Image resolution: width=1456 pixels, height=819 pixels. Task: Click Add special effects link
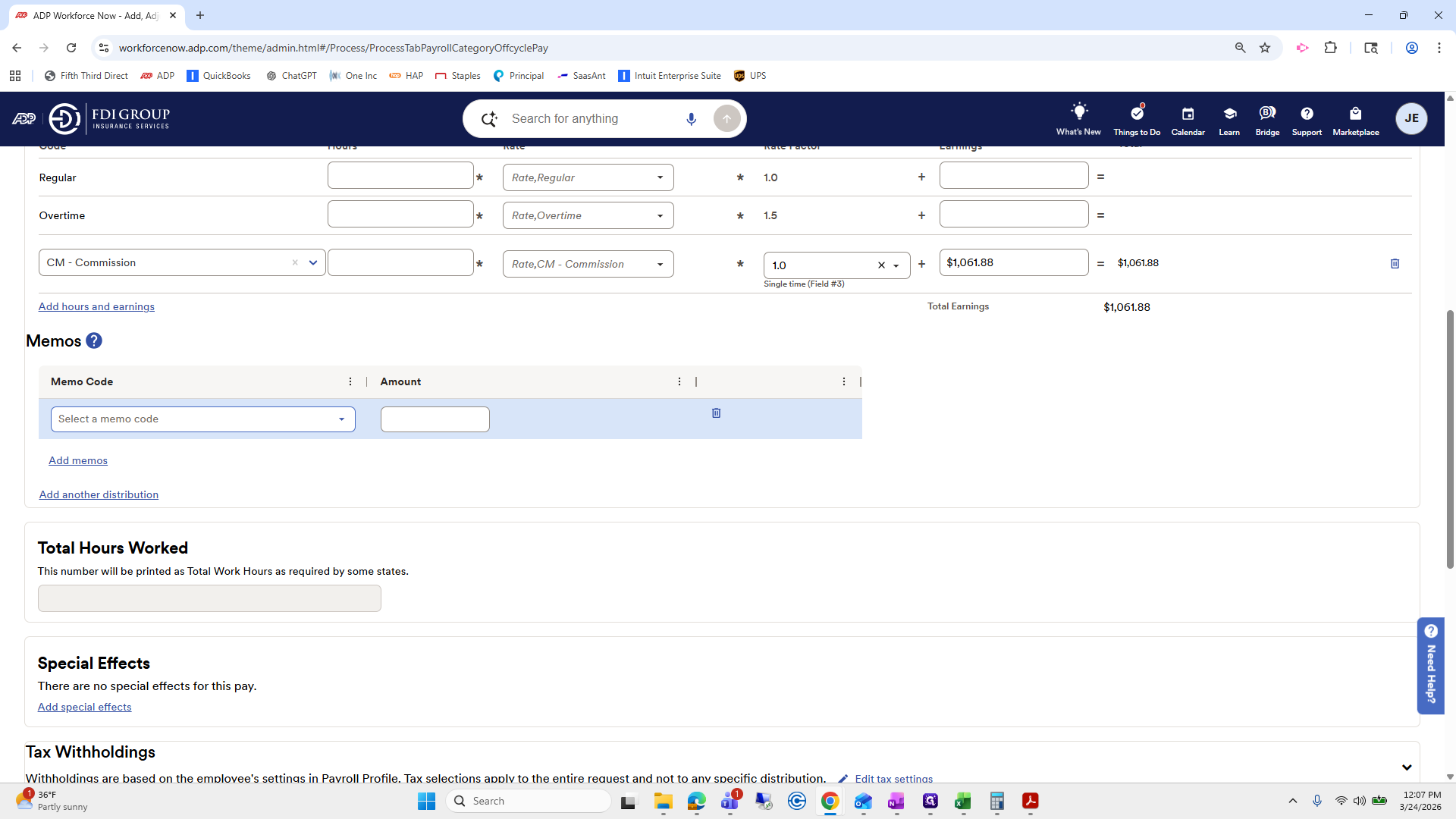click(84, 707)
